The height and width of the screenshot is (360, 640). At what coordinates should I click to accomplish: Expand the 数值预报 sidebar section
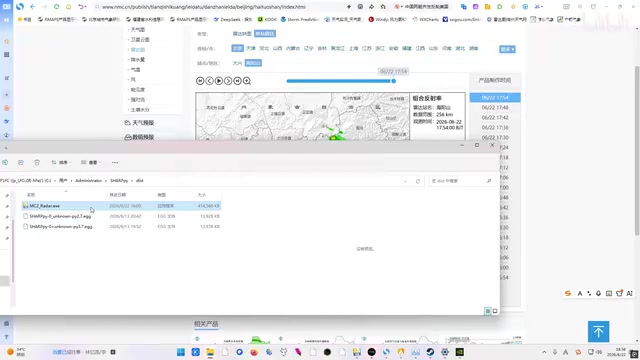139,137
